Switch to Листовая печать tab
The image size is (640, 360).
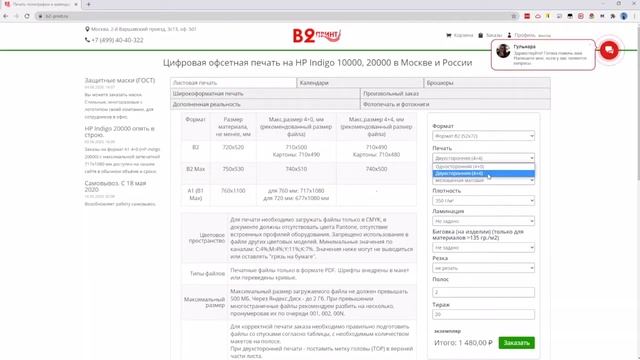[233, 82]
